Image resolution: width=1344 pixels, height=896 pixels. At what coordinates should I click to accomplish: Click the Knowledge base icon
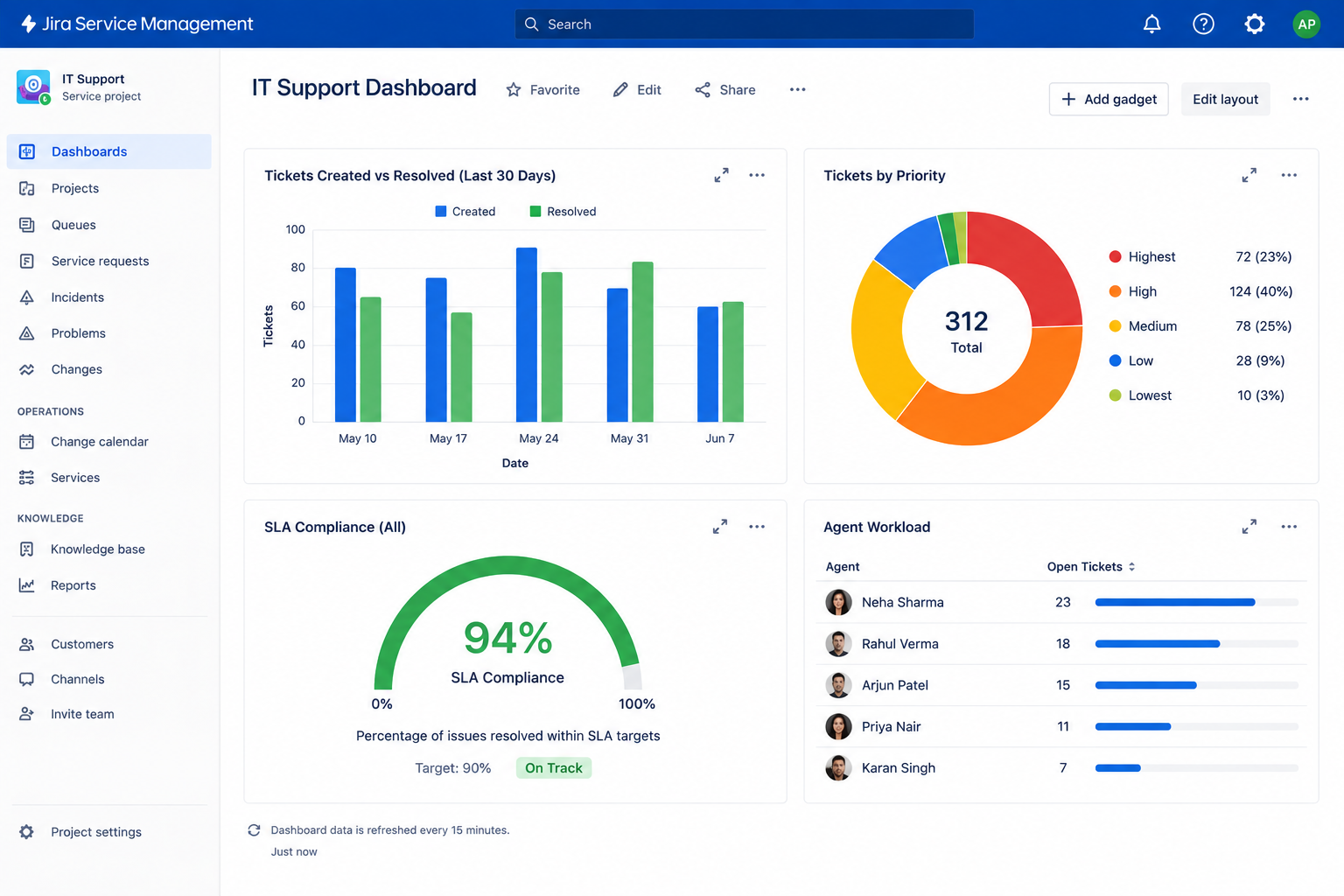(x=27, y=549)
